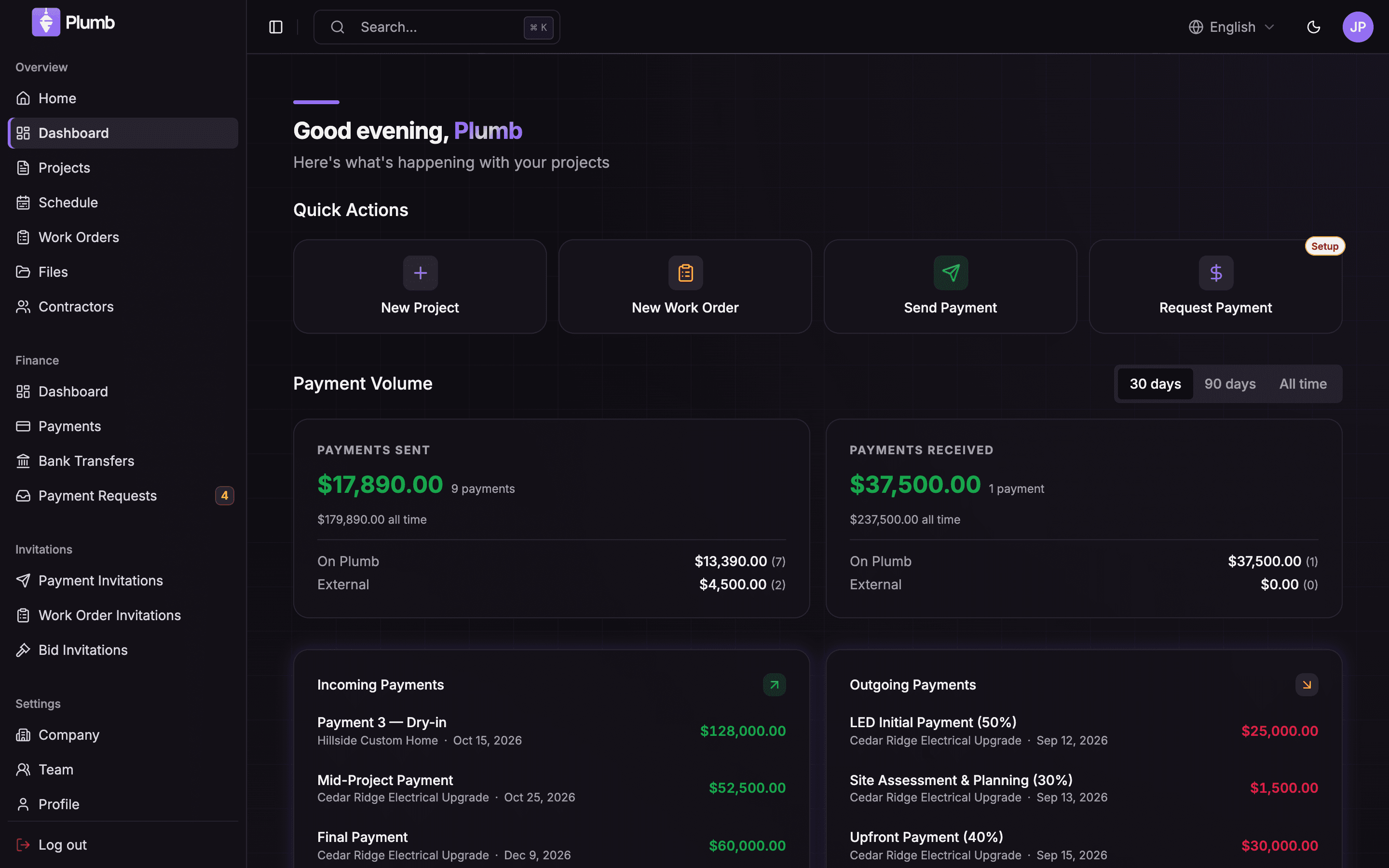1389x868 pixels.
Task: Click the Profile person icon
Action: point(23,804)
